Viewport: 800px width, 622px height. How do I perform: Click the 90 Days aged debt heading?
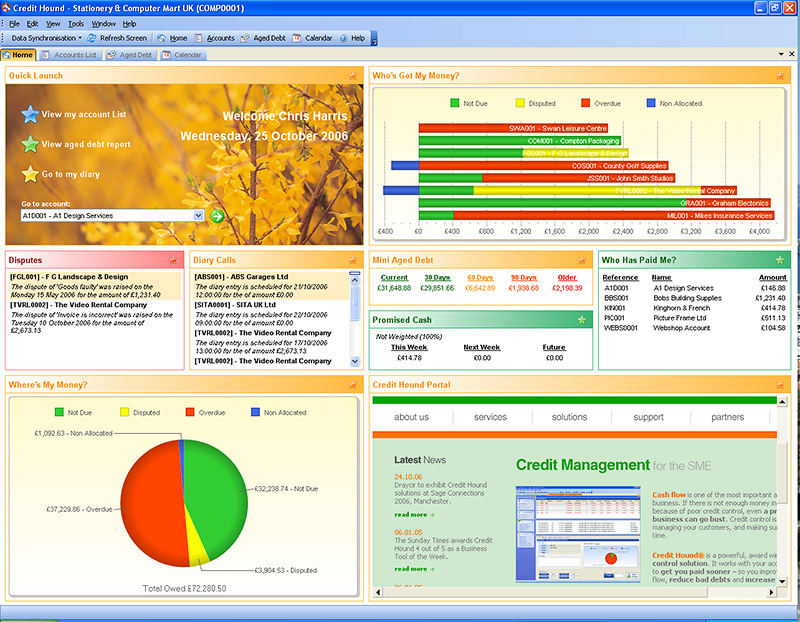[524, 278]
